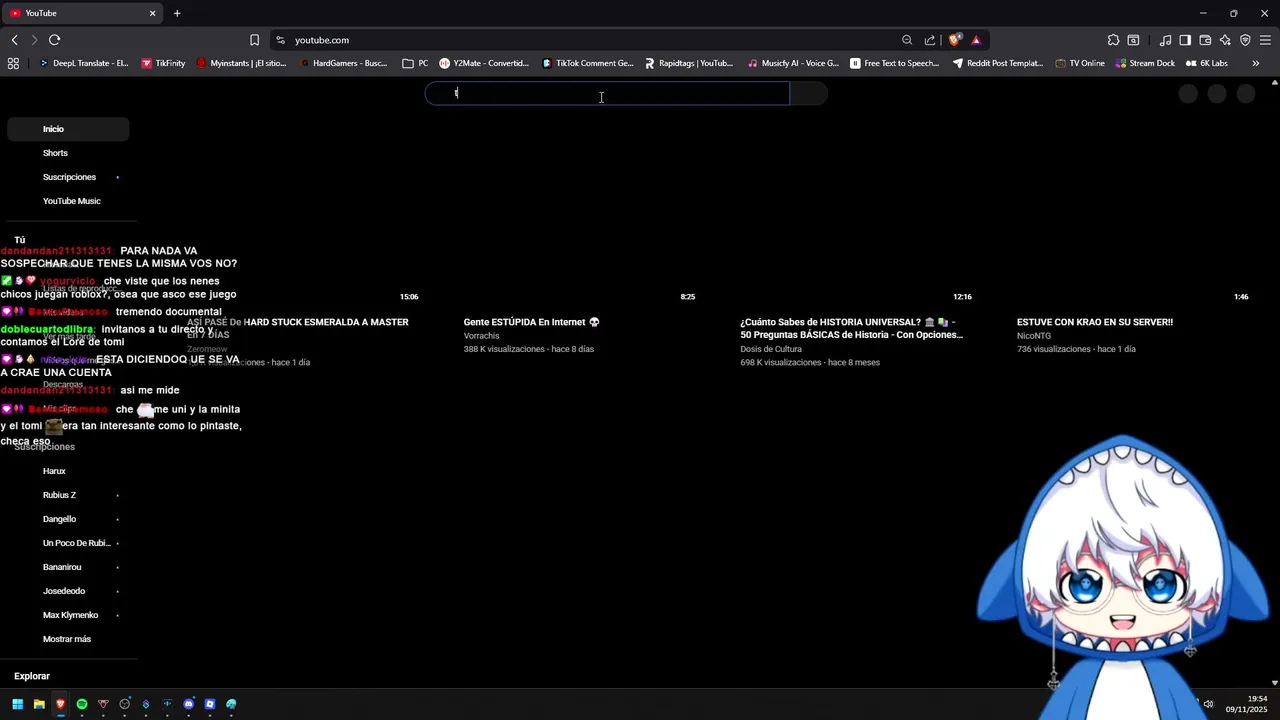
Task: Open video ESTUVE CON KRAO EN SU SERVER
Action: pos(1095,322)
